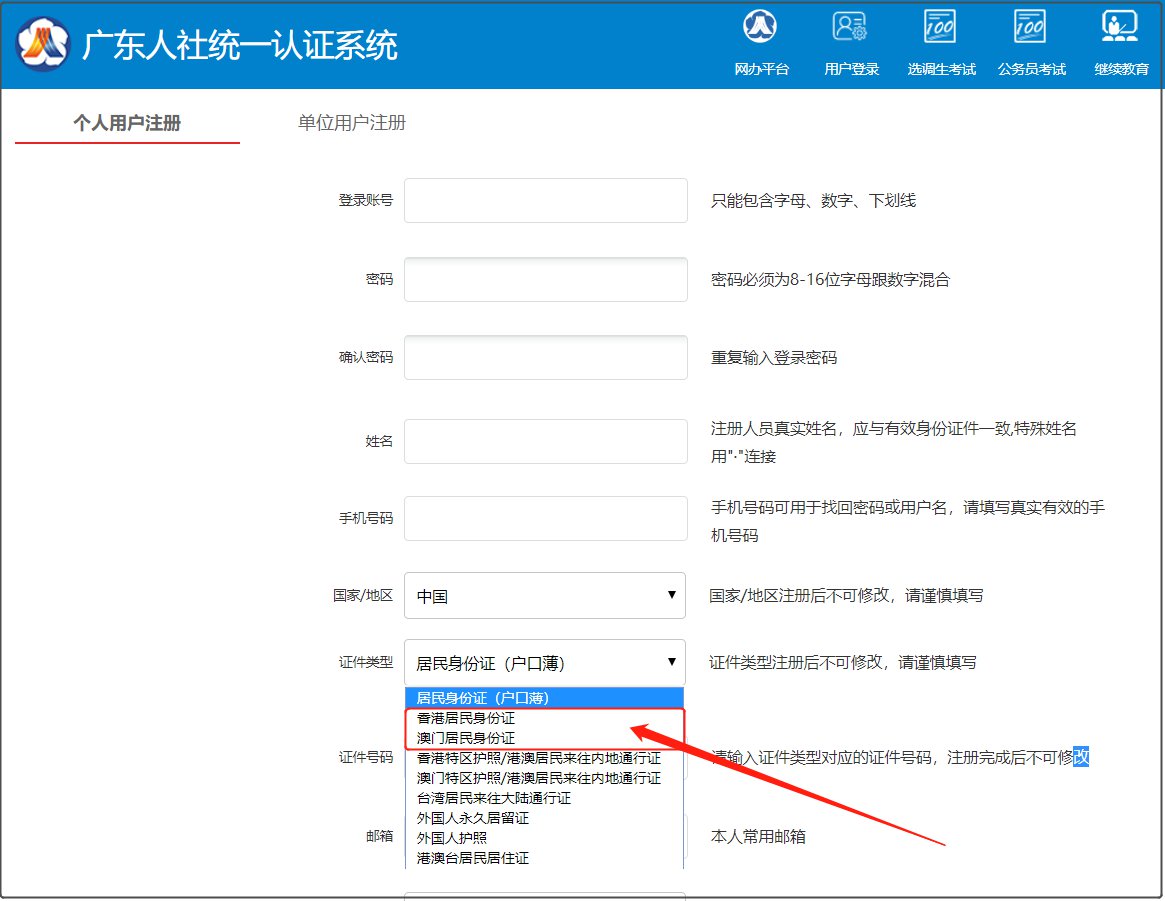The height and width of the screenshot is (901, 1165).
Task: Switch to 单位用户注册 tab
Action: point(352,123)
